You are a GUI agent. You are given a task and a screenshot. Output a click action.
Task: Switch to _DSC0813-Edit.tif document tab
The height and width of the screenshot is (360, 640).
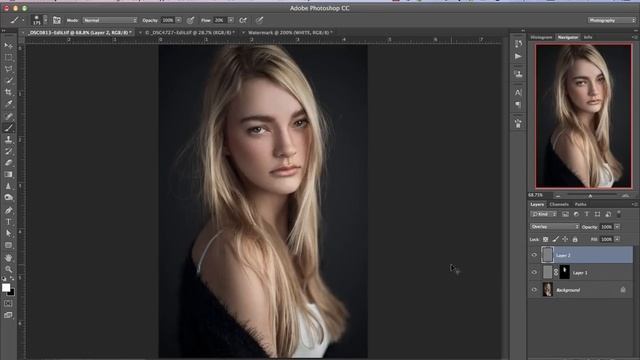tap(80, 32)
